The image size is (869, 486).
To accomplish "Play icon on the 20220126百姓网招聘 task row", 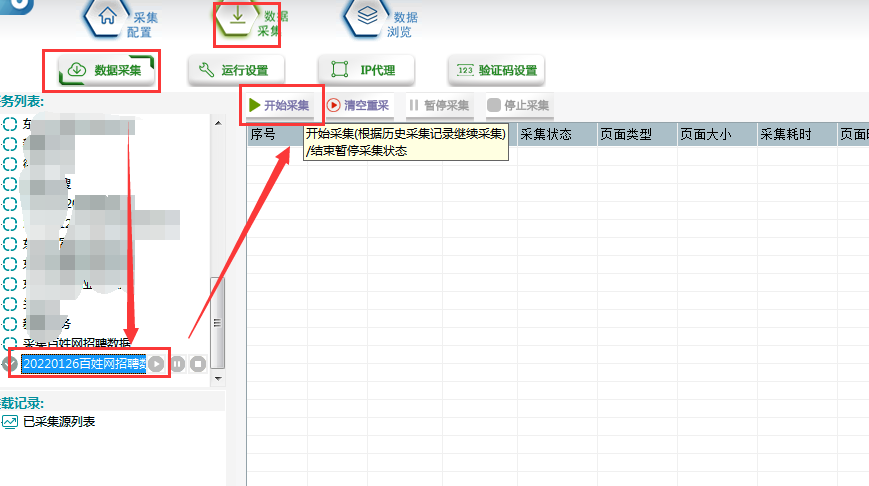I will 156,364.
